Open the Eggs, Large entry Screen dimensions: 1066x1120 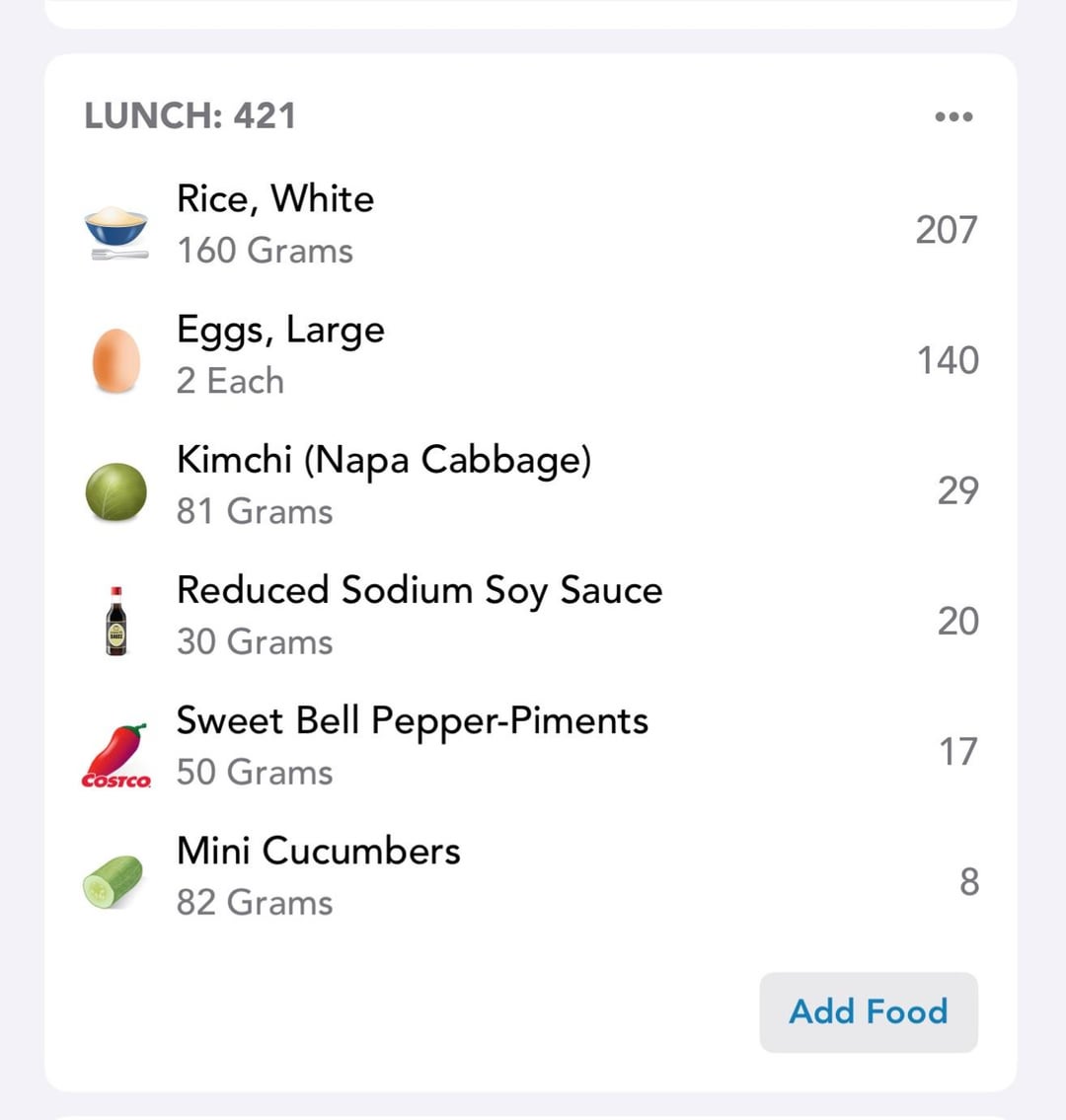[280, 330]
